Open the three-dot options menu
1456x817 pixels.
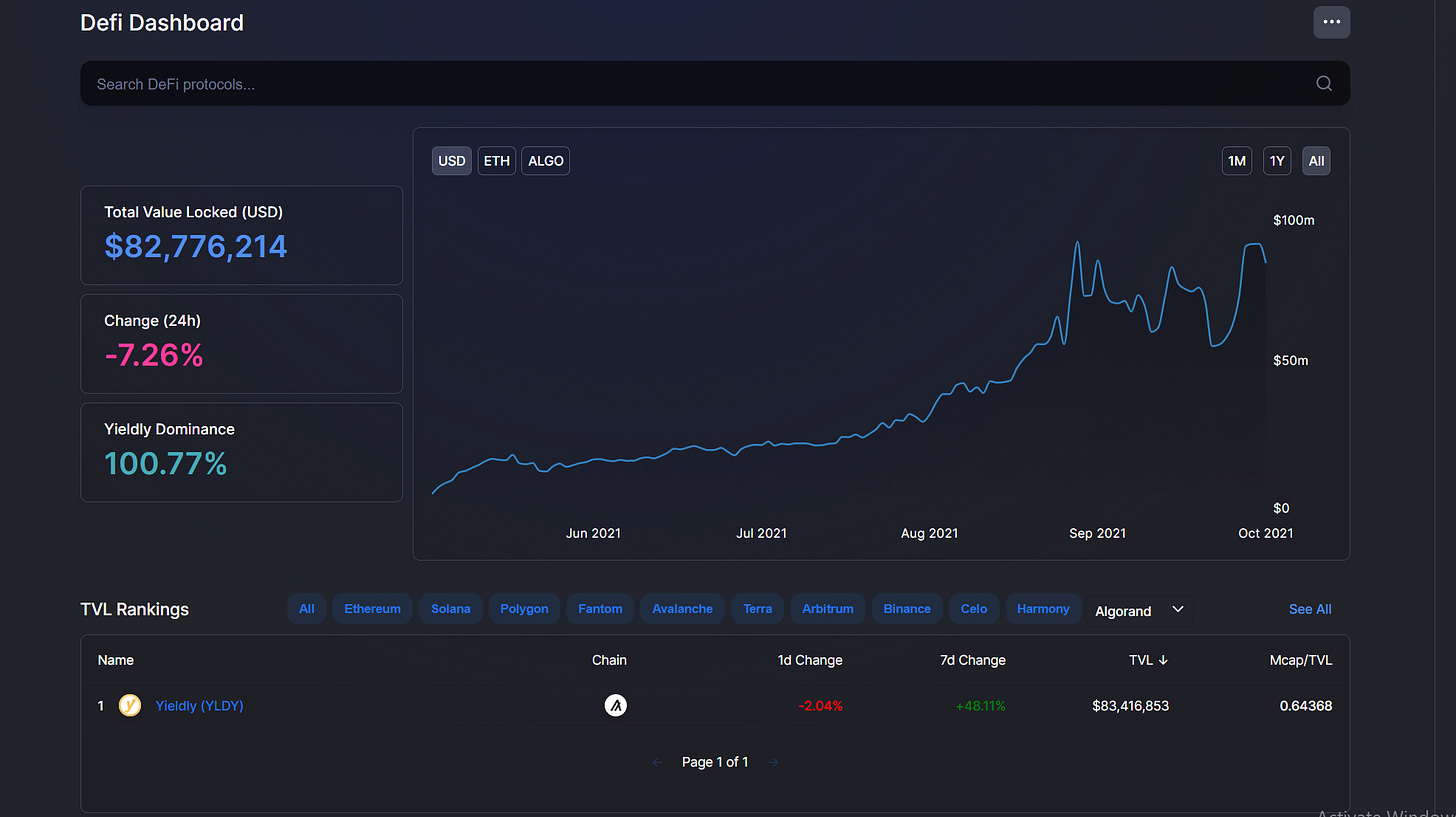click(1331, 22)
